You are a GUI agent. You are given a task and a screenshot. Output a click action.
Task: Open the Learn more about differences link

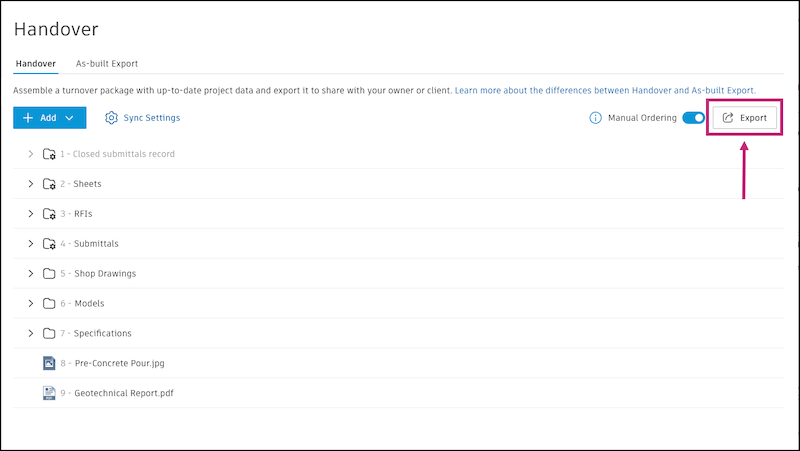pos(605,90)
